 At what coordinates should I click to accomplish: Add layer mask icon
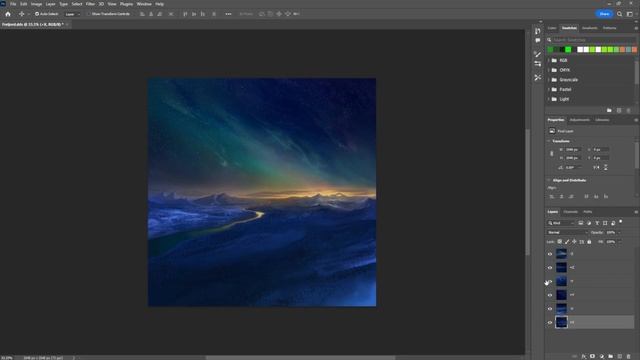coord(593,356)
